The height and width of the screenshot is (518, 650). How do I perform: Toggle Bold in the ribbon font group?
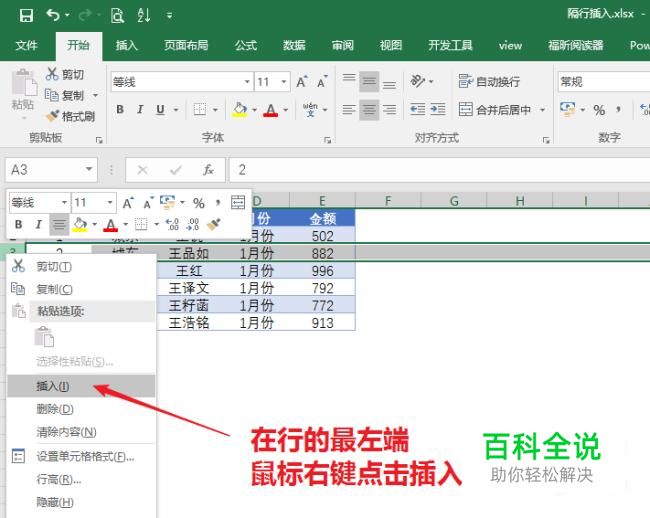tap(120, 109)
